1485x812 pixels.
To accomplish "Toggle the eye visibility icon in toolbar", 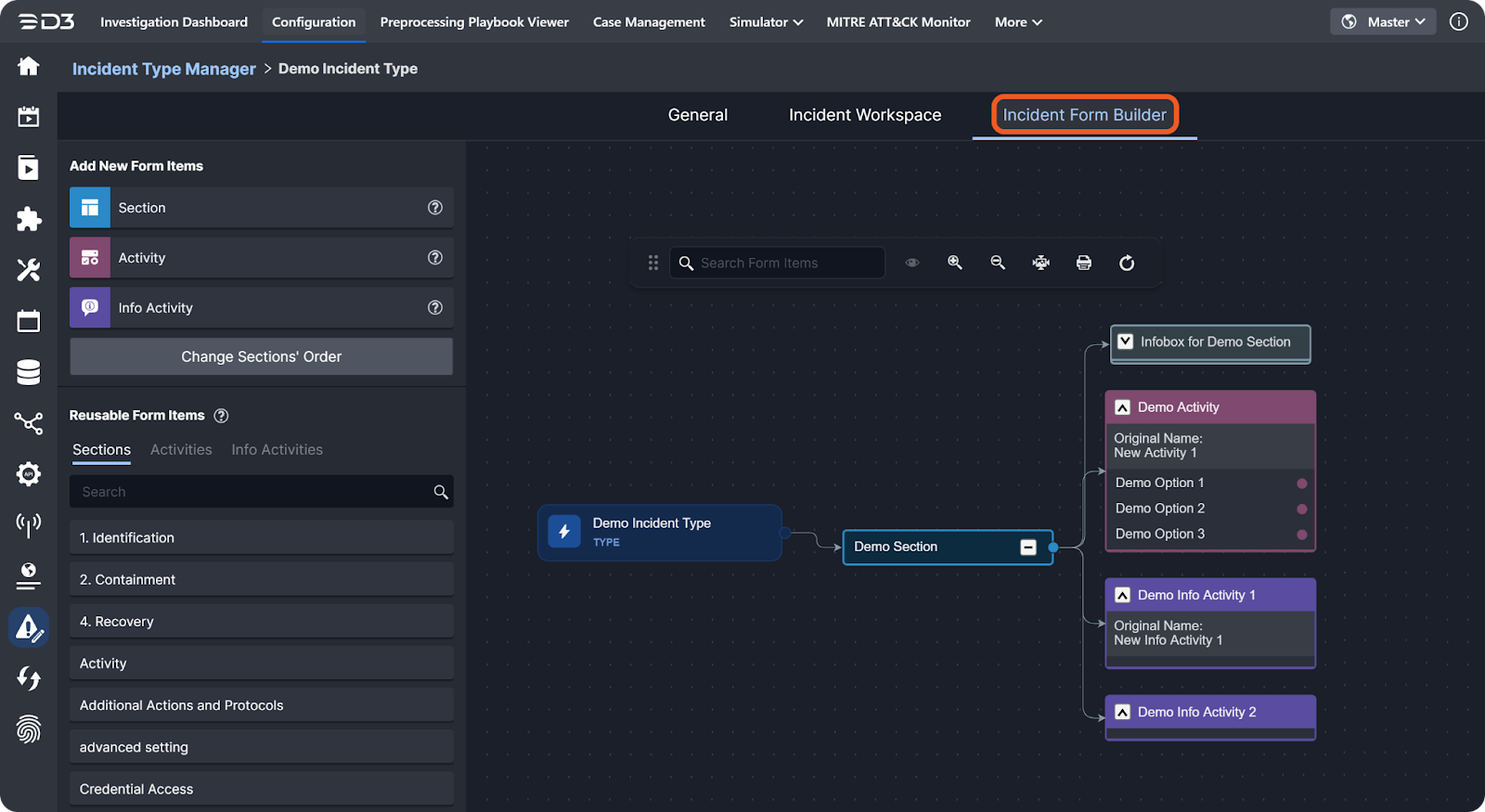I will [x=912, y=263].
